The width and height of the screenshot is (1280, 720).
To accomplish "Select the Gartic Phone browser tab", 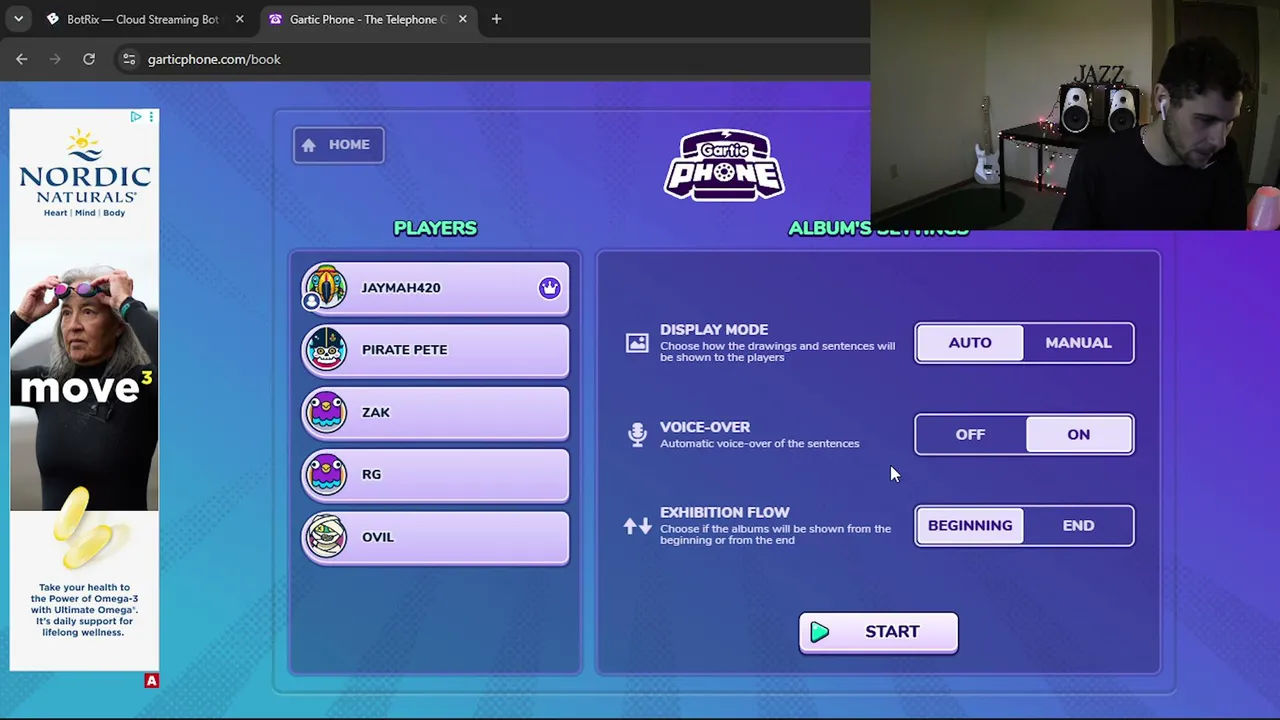I will tap(367, 19).
